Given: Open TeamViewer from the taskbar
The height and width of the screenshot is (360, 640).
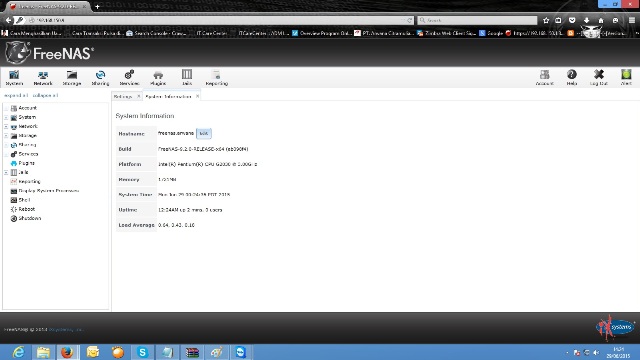Looking at the screenshot, I should click(240, 352).
